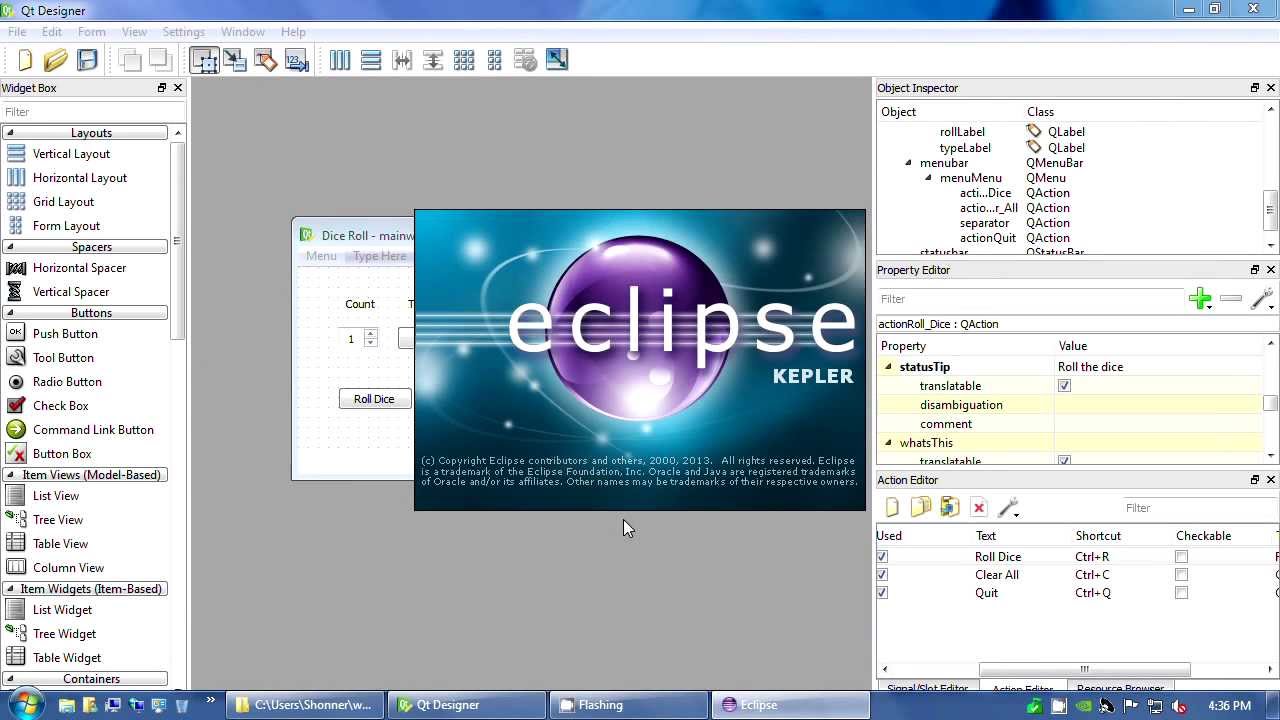Click the Action Editor horizontal scrollbar
Screen dimensions: 1280x720
tap(1084, 670)
